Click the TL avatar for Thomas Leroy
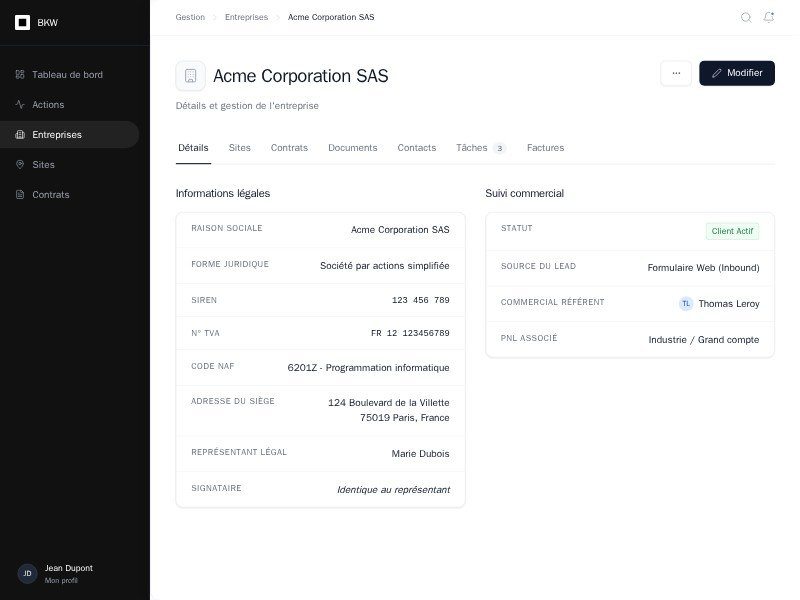Viewport: 800px width, 600px height. pyautogui.click(x=686, y=304)
